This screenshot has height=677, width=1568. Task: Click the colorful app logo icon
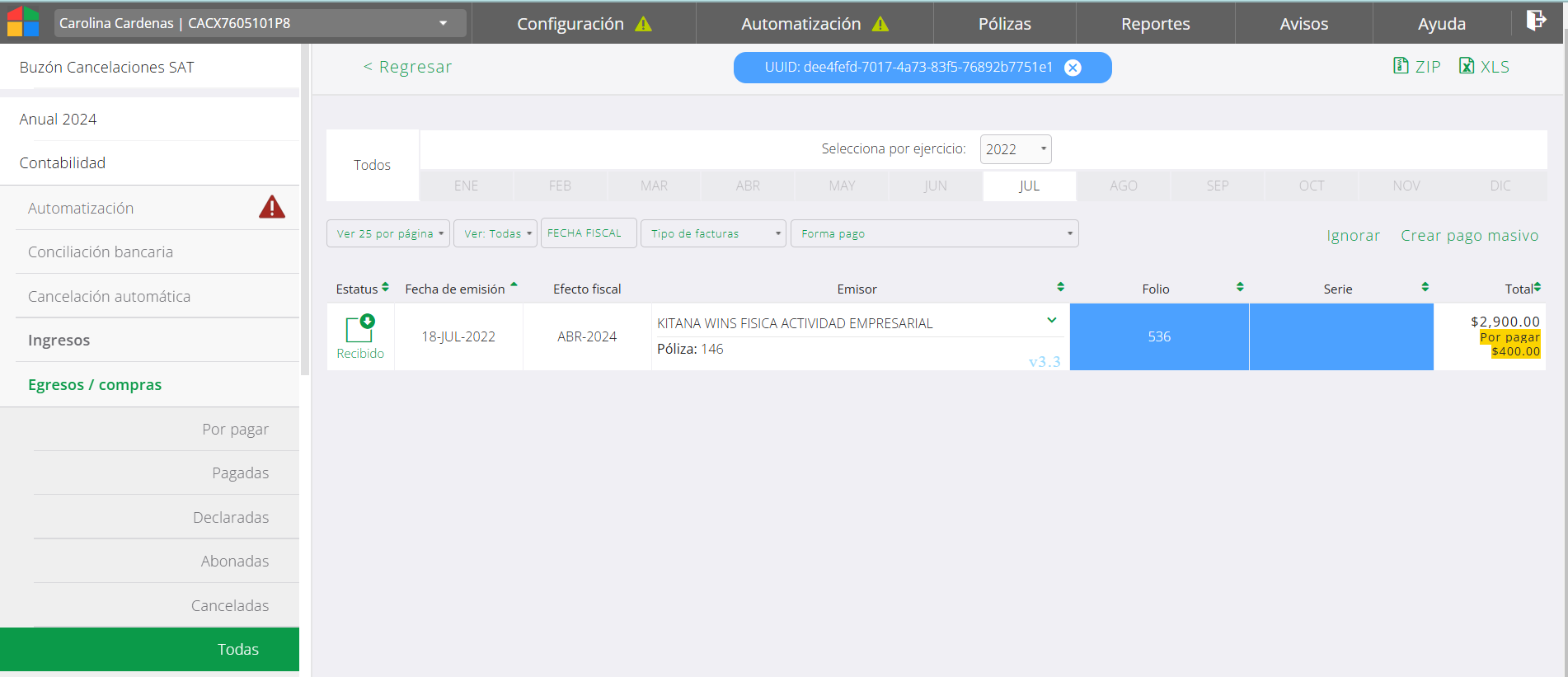pyautogui.click(x=23, y=22)
